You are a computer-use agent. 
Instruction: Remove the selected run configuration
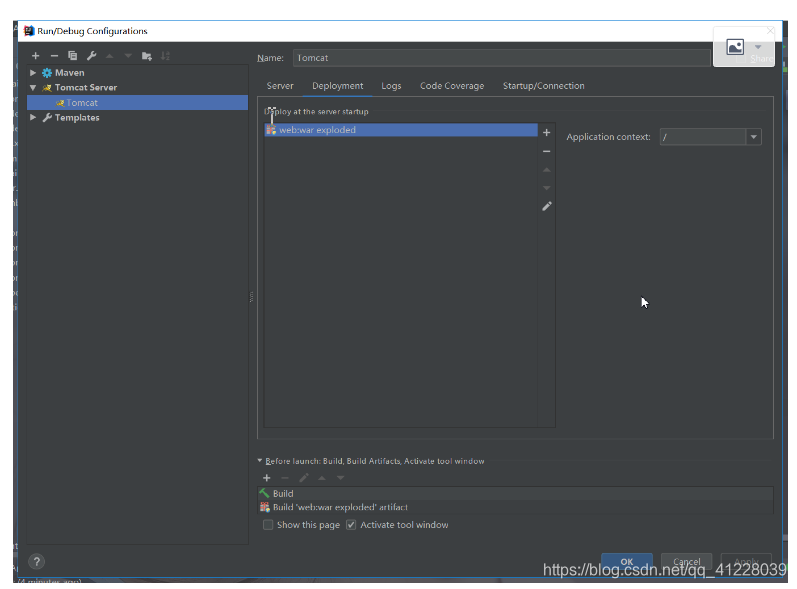tap(54, 56)
